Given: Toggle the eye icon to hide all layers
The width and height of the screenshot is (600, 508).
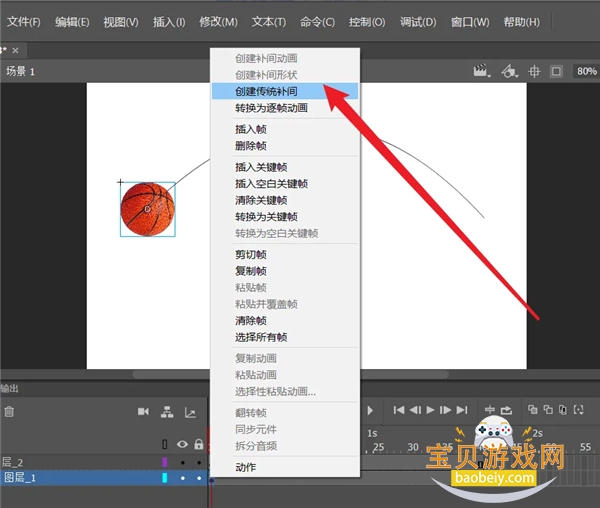Looking at the screenshot, I should click(x=182, y=444).
